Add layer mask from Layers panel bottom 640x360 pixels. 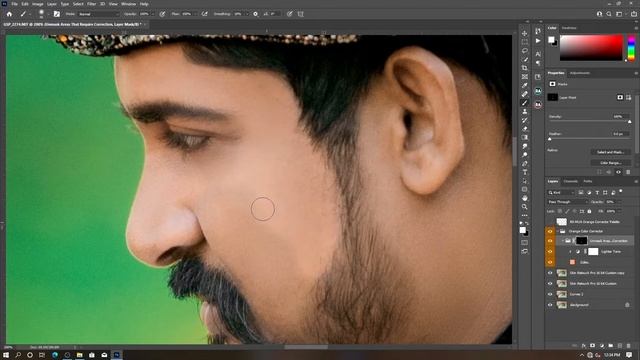tap(592, 346)
